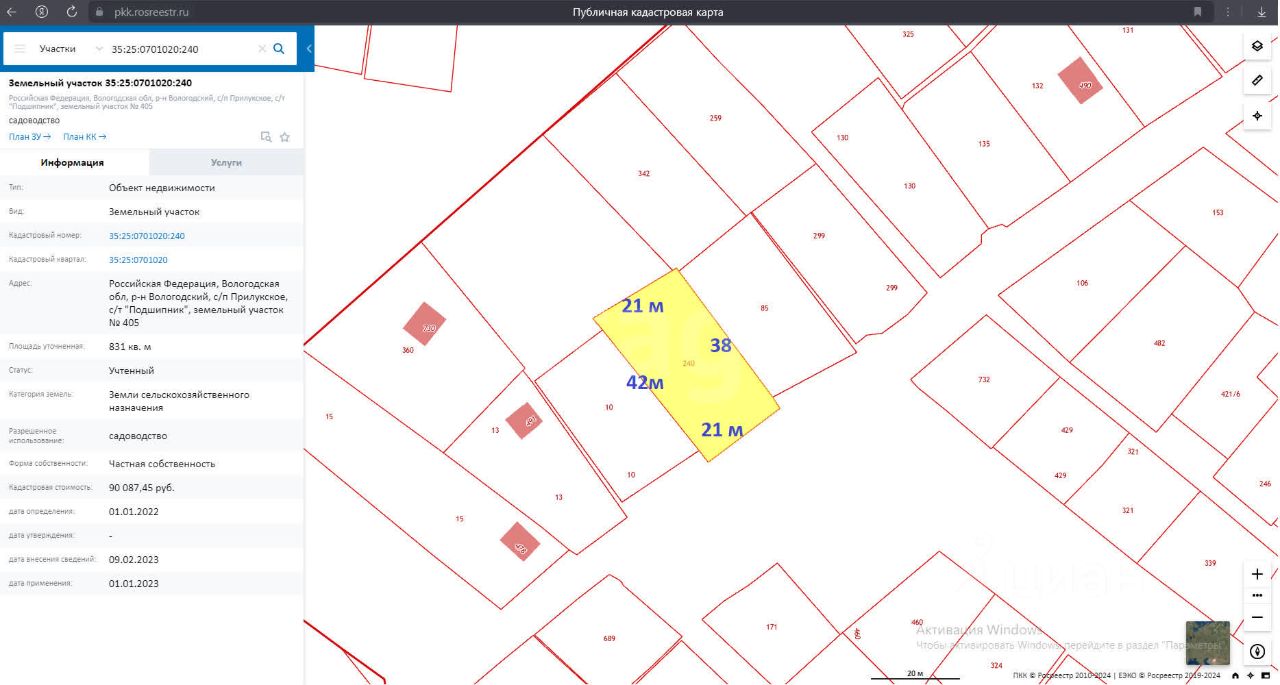The image size is (1280, 685).
Task: Click the home icon in the map footer
Action: 1235,676
